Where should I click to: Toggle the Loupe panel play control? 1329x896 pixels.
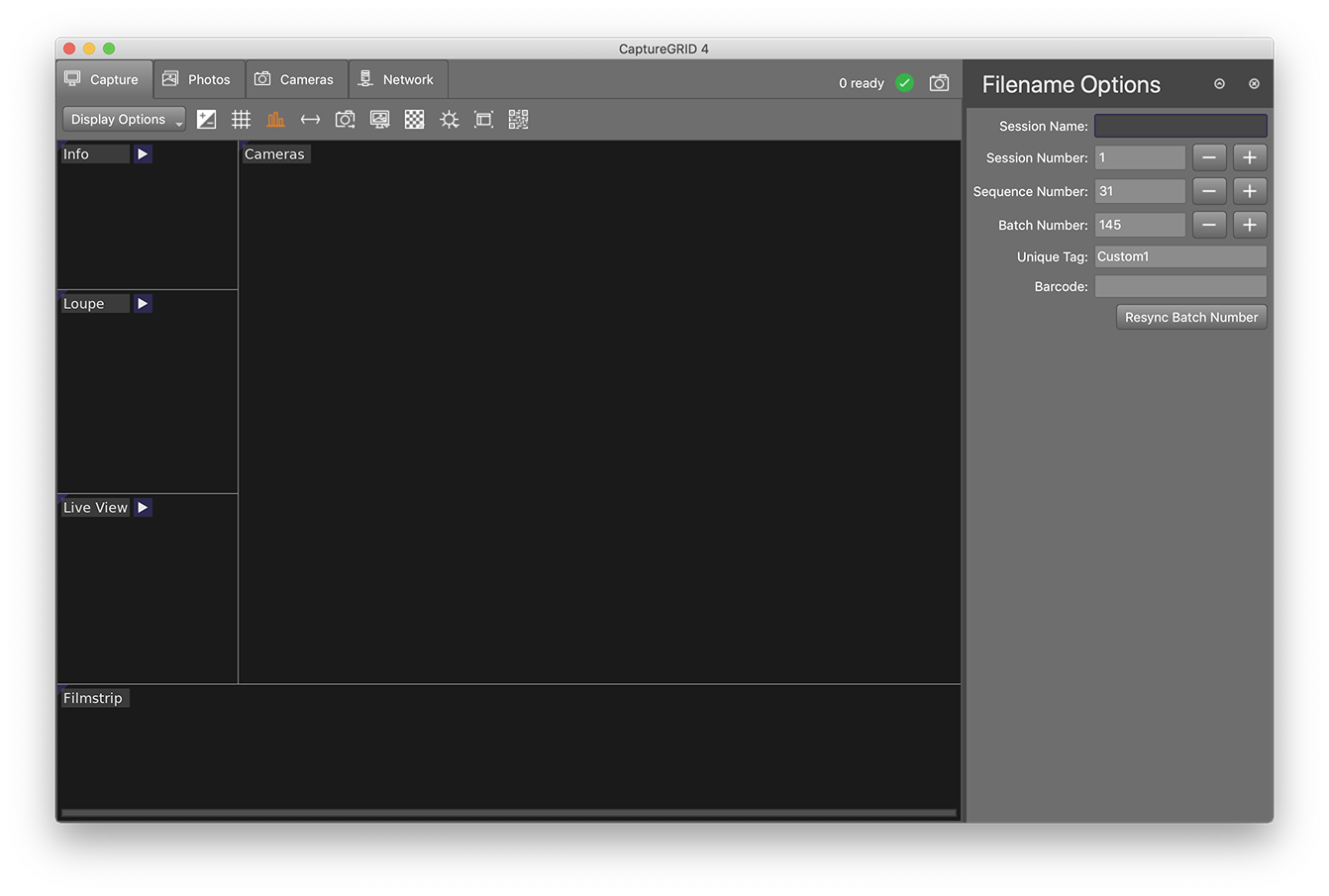142,303
